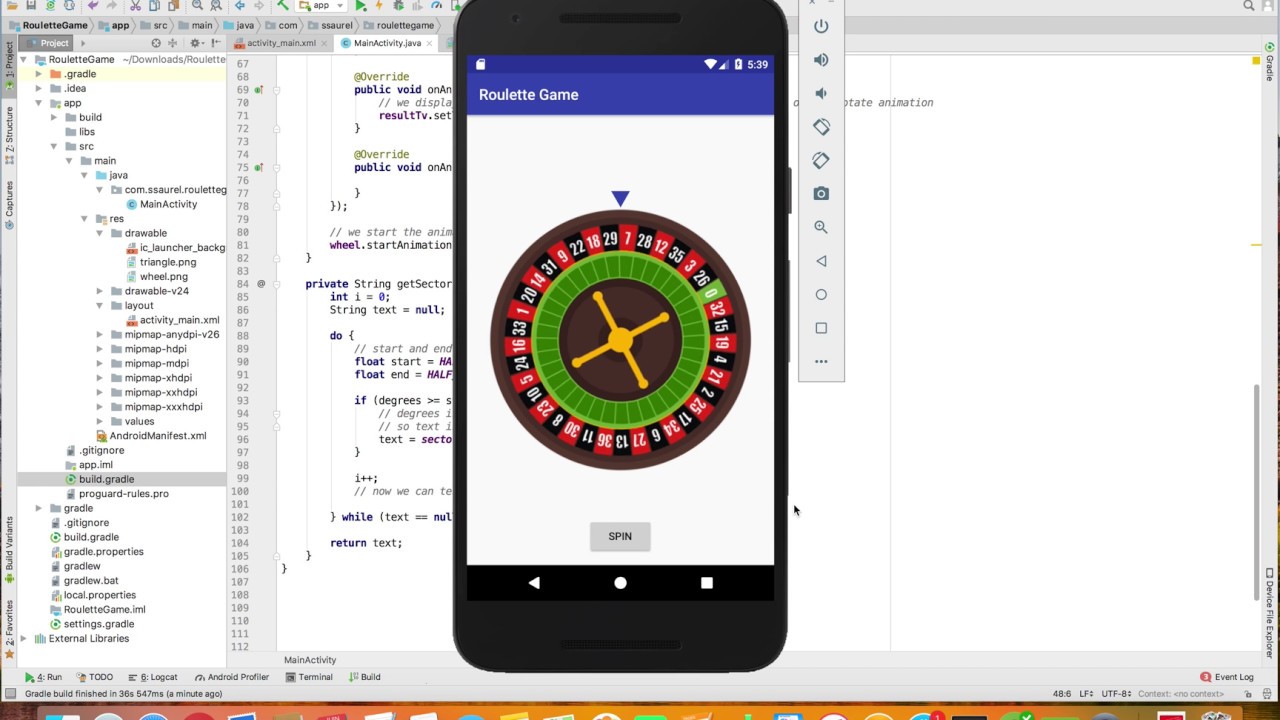Select settings.gradle in project tree
Viewport: 1280px width, 720px height.
click(x=91, y=624)
